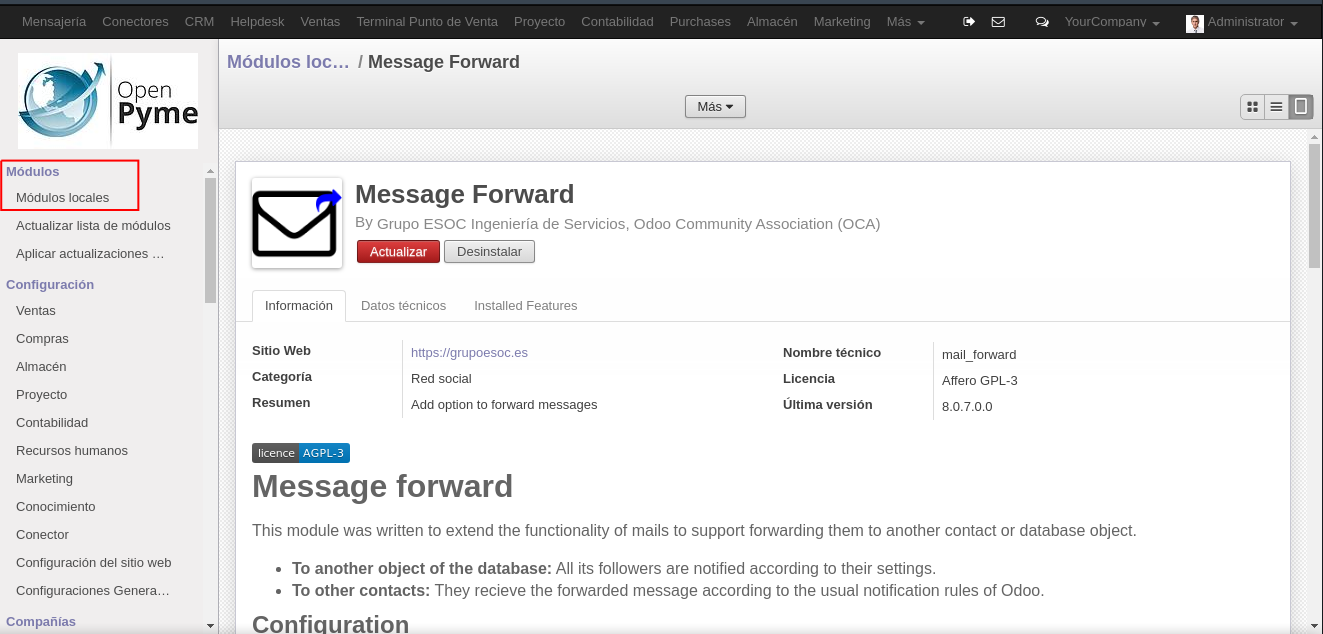Open the https://grupoesoc.es website link
The image size is (1323, 634).
coord(469,353)
